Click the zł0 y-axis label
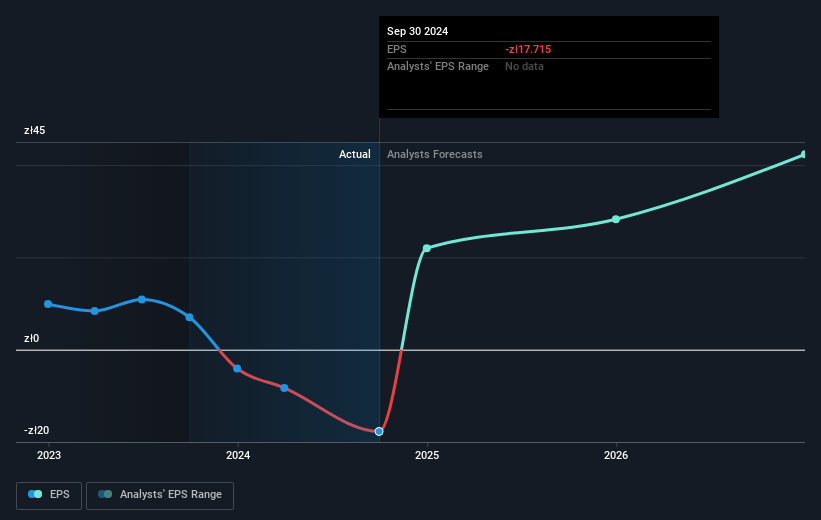 coord(31,338)
